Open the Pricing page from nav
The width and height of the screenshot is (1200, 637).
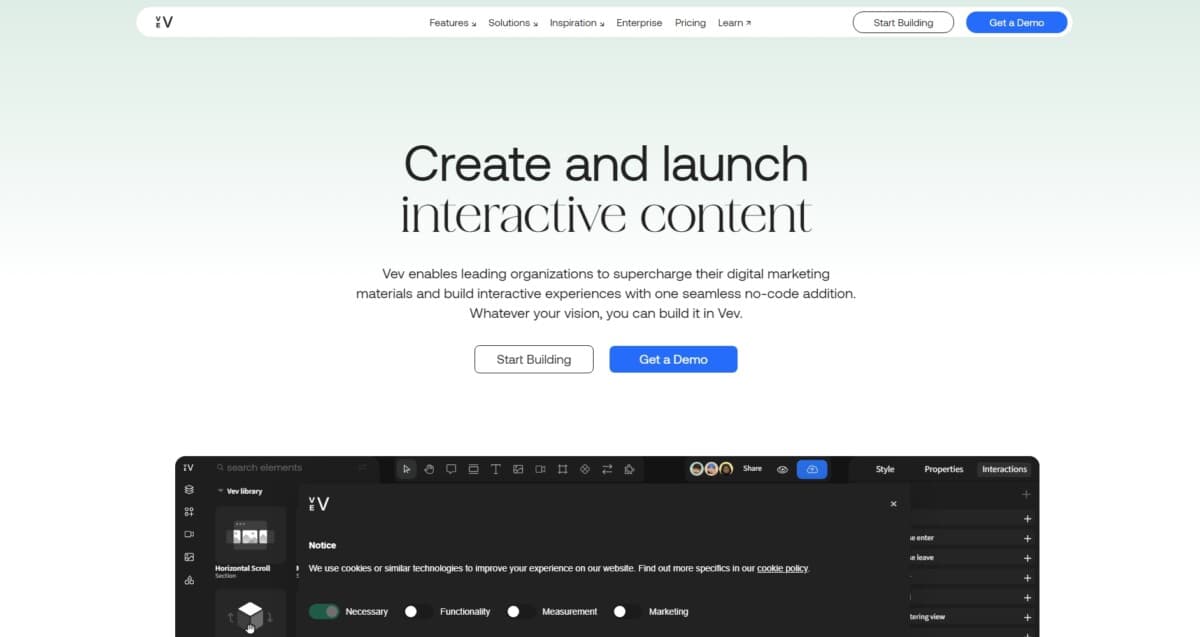click(x=690, y=23)
